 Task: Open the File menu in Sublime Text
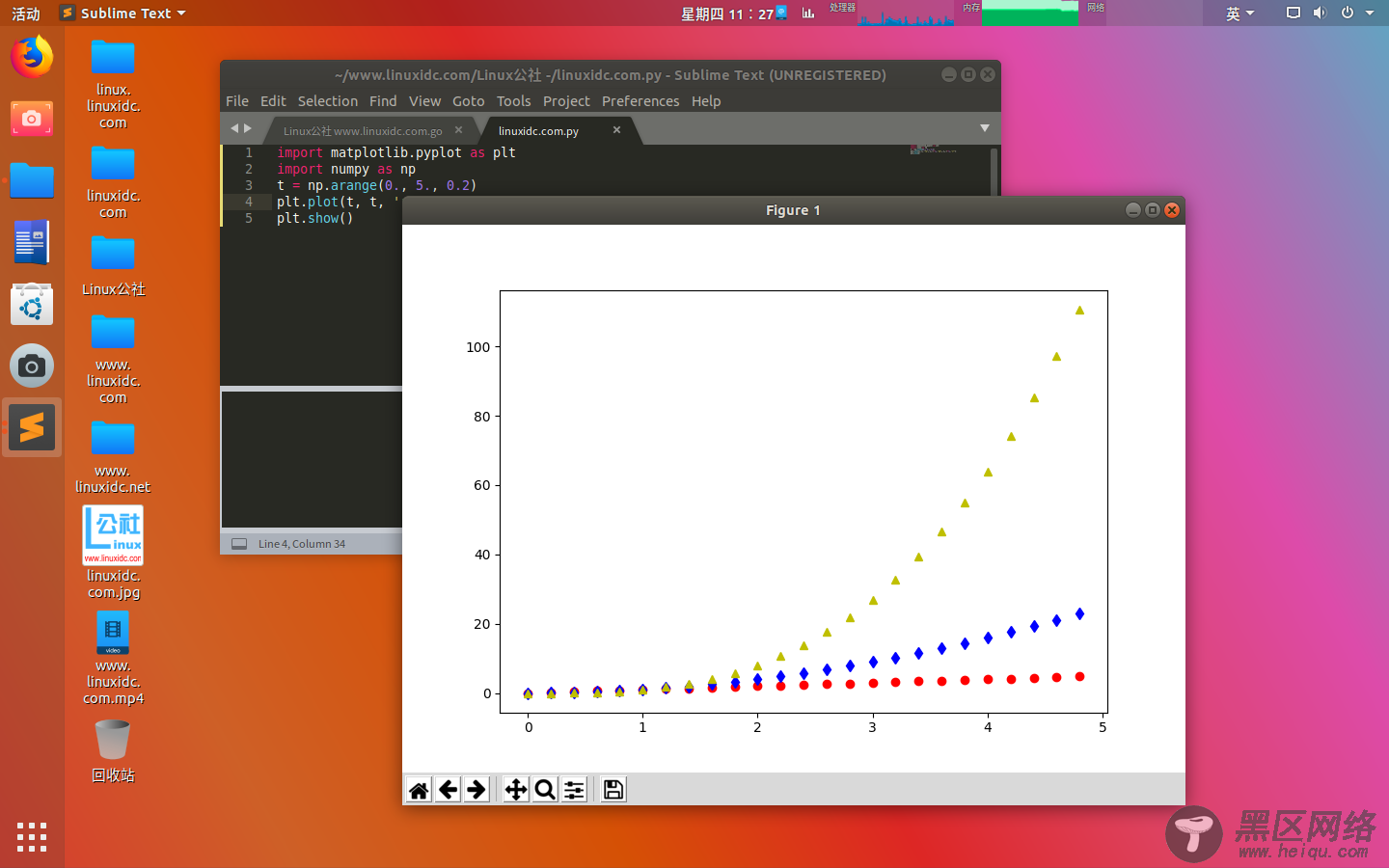click(237, 101)
